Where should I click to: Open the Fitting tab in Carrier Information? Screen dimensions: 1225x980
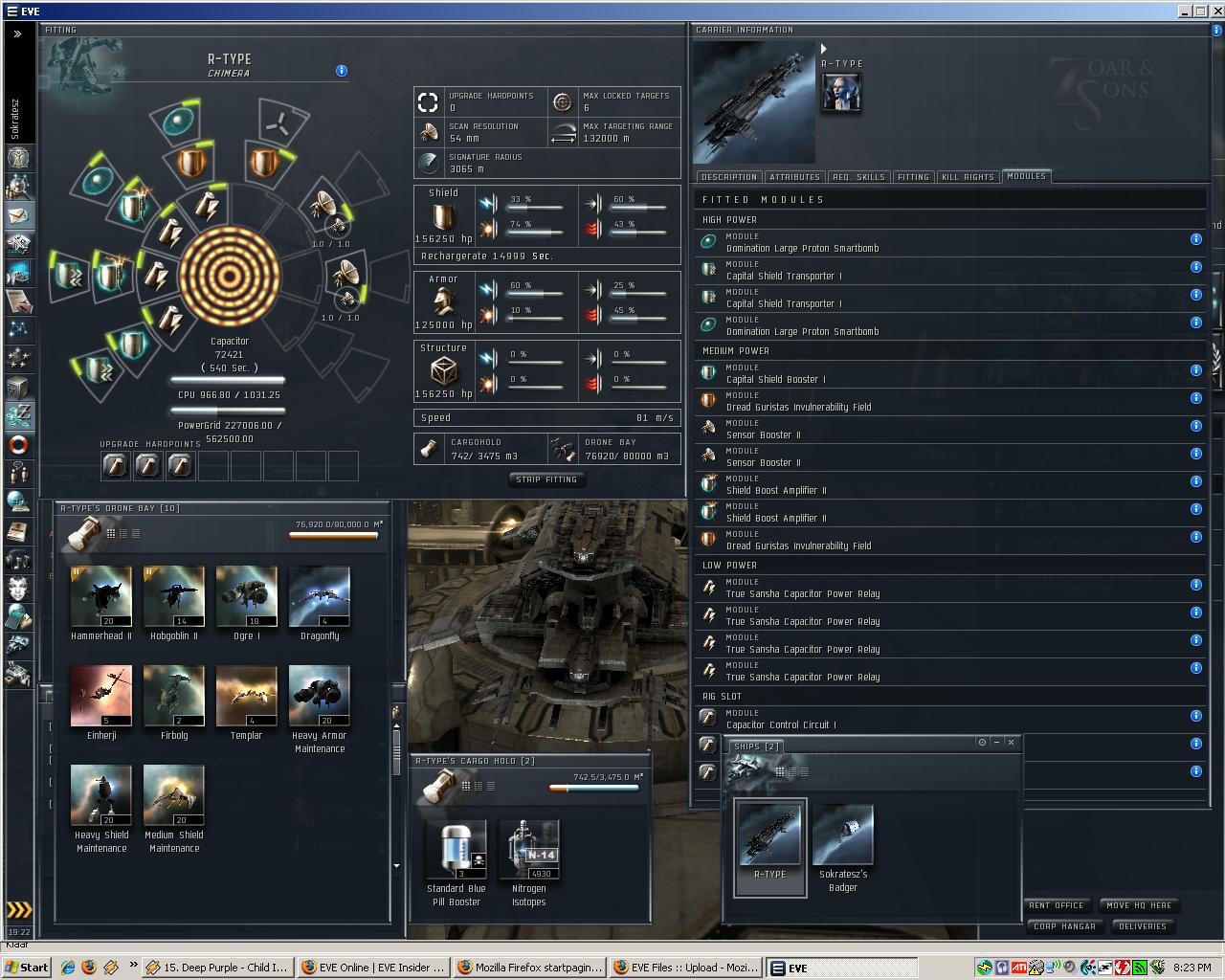point(913,177)
